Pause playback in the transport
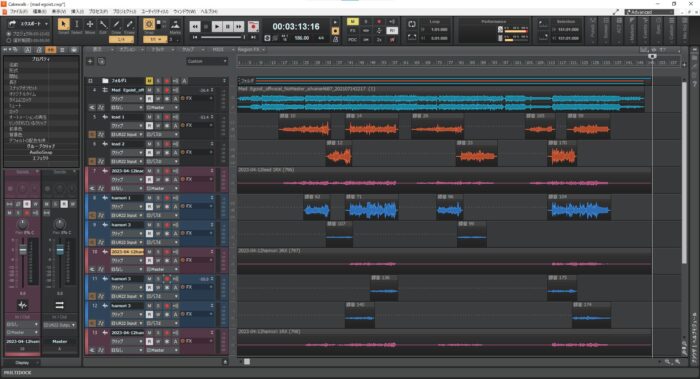Viewport: 700px width, 379px height. click(228, 27)
